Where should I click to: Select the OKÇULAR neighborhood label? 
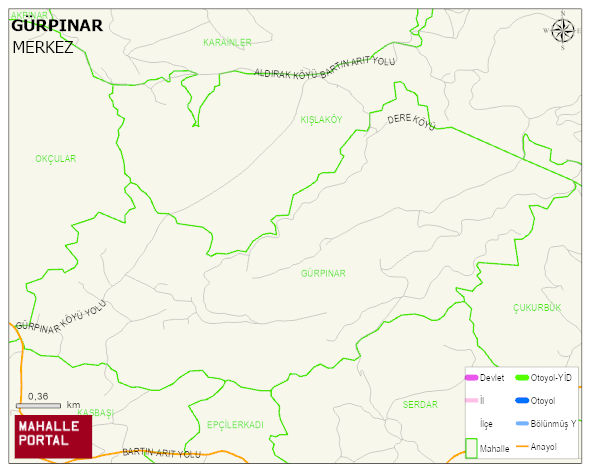click(x=56, y=159)
